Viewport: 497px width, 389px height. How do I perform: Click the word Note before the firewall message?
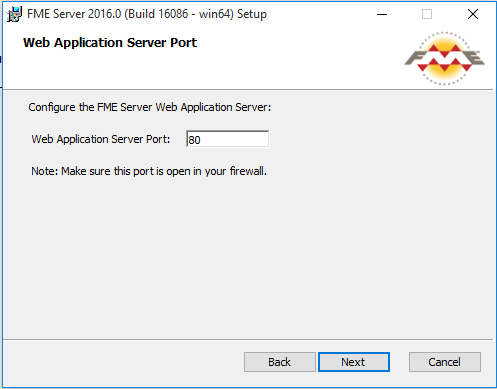click(44, 171)
